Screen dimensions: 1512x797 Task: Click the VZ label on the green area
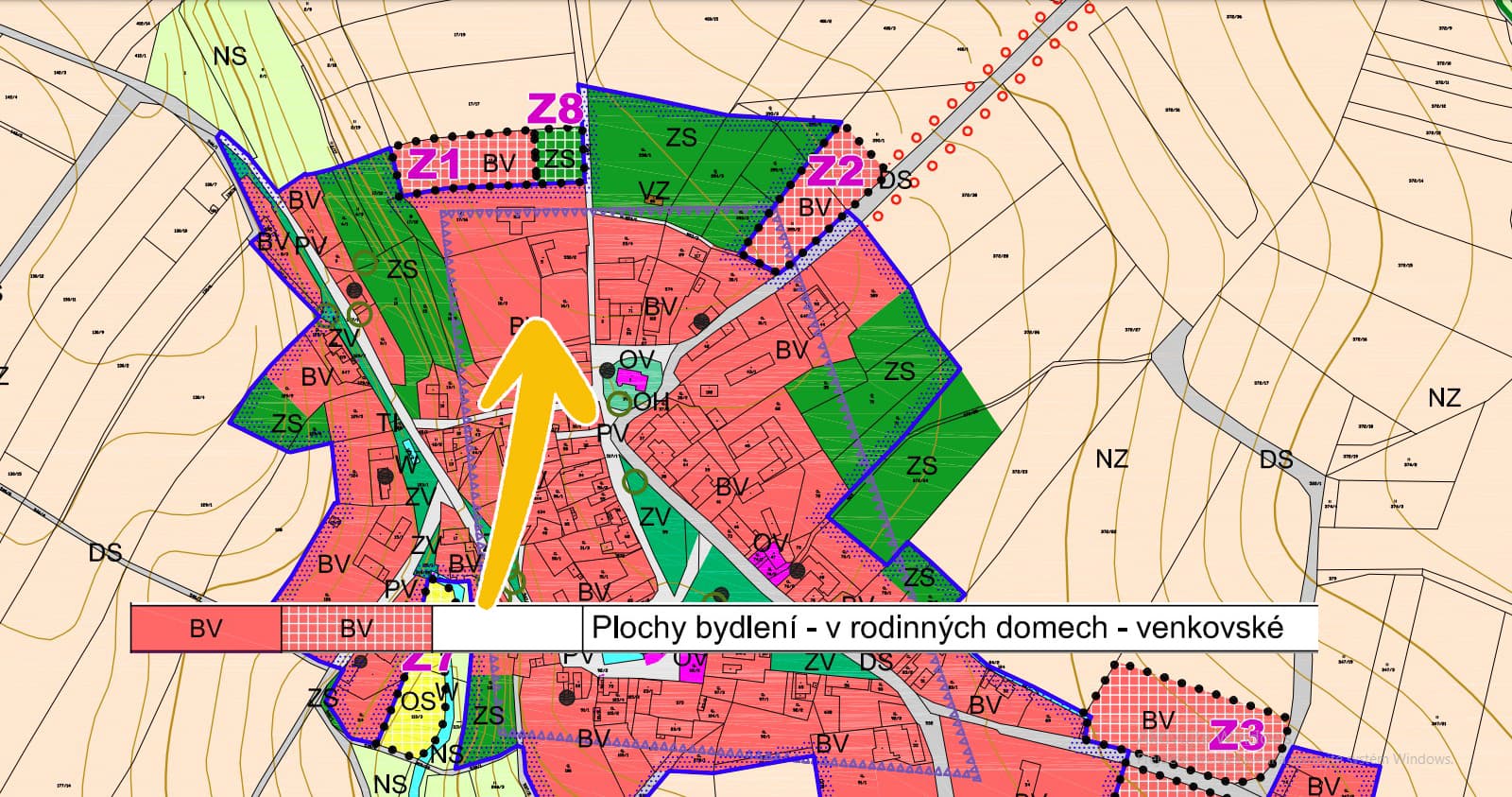point(653,192)
